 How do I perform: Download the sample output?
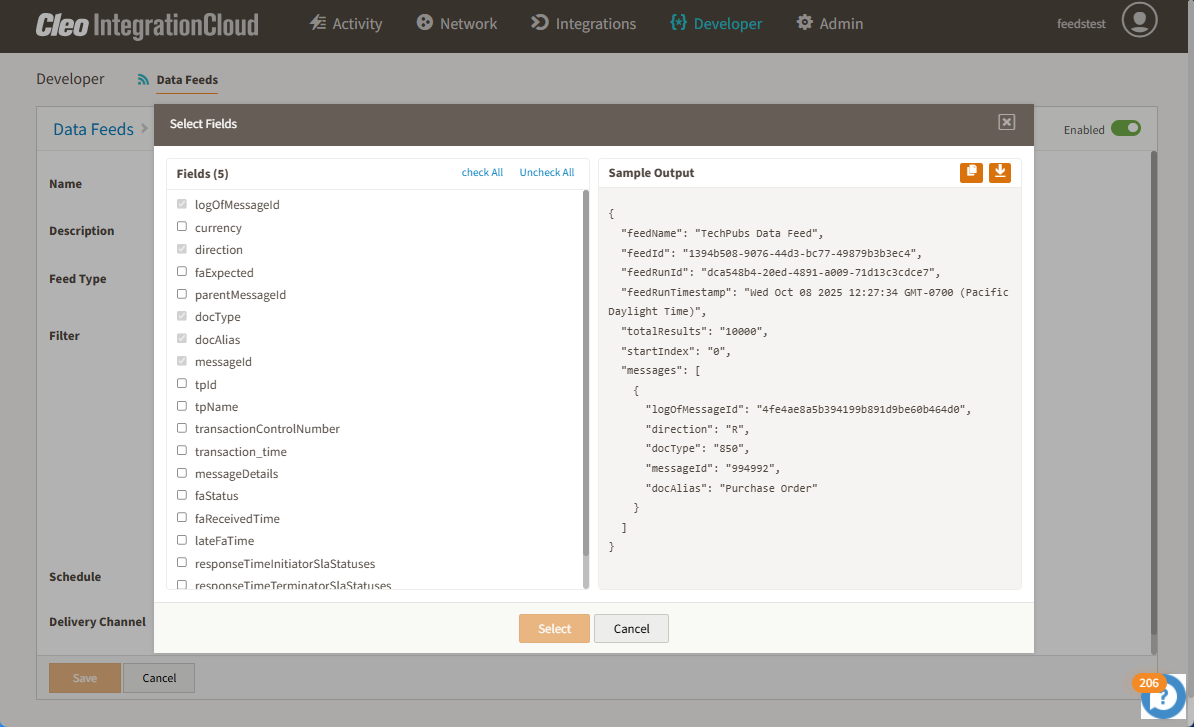[999, 172]
